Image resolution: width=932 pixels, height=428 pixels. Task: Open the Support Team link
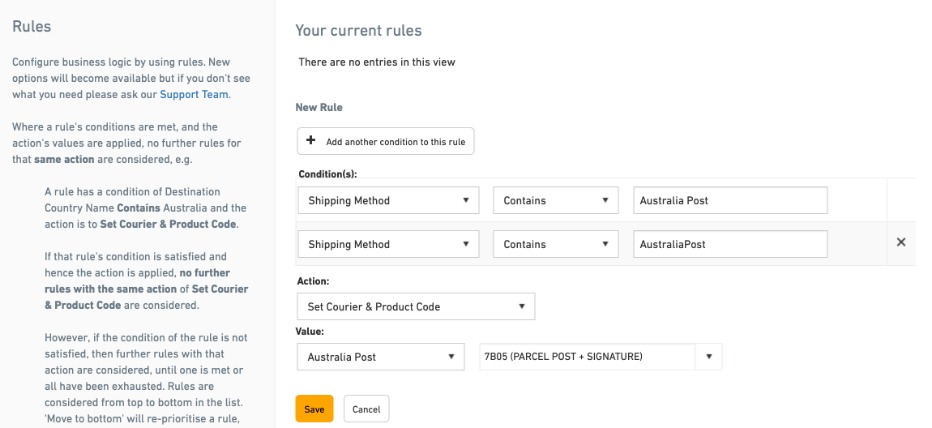pos(194,95)
